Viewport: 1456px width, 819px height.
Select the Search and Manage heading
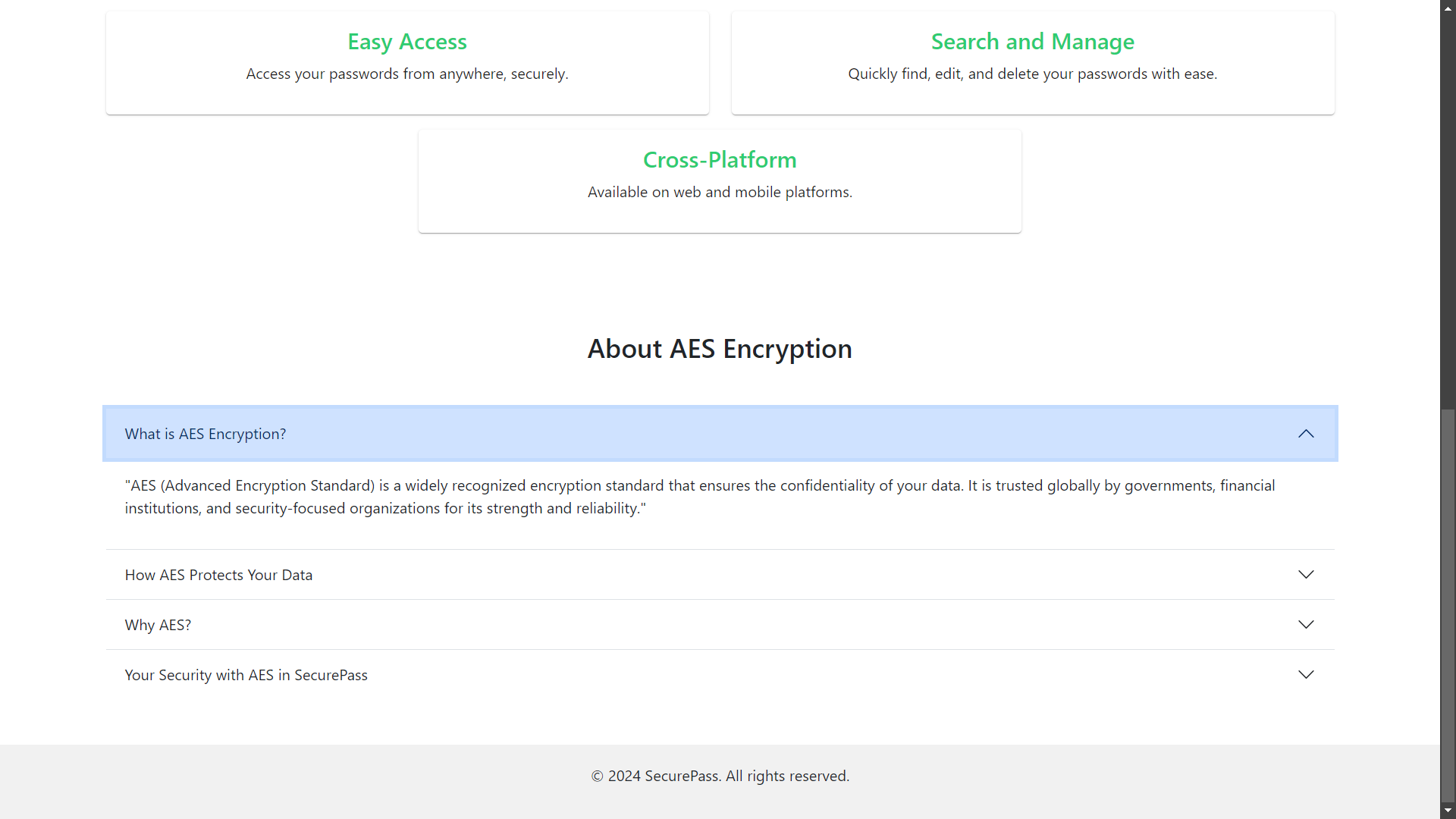[x=1032, y=42]
